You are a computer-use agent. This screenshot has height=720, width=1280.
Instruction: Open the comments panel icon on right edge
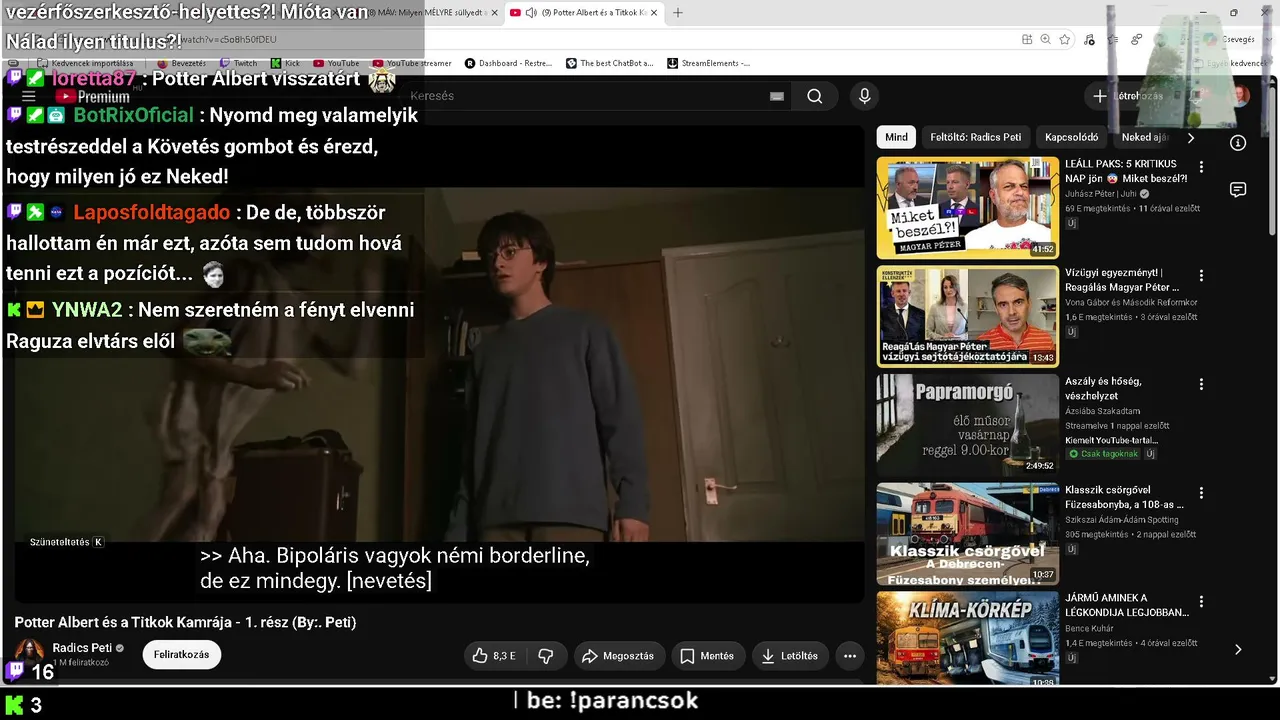(x=1238, y=190)
